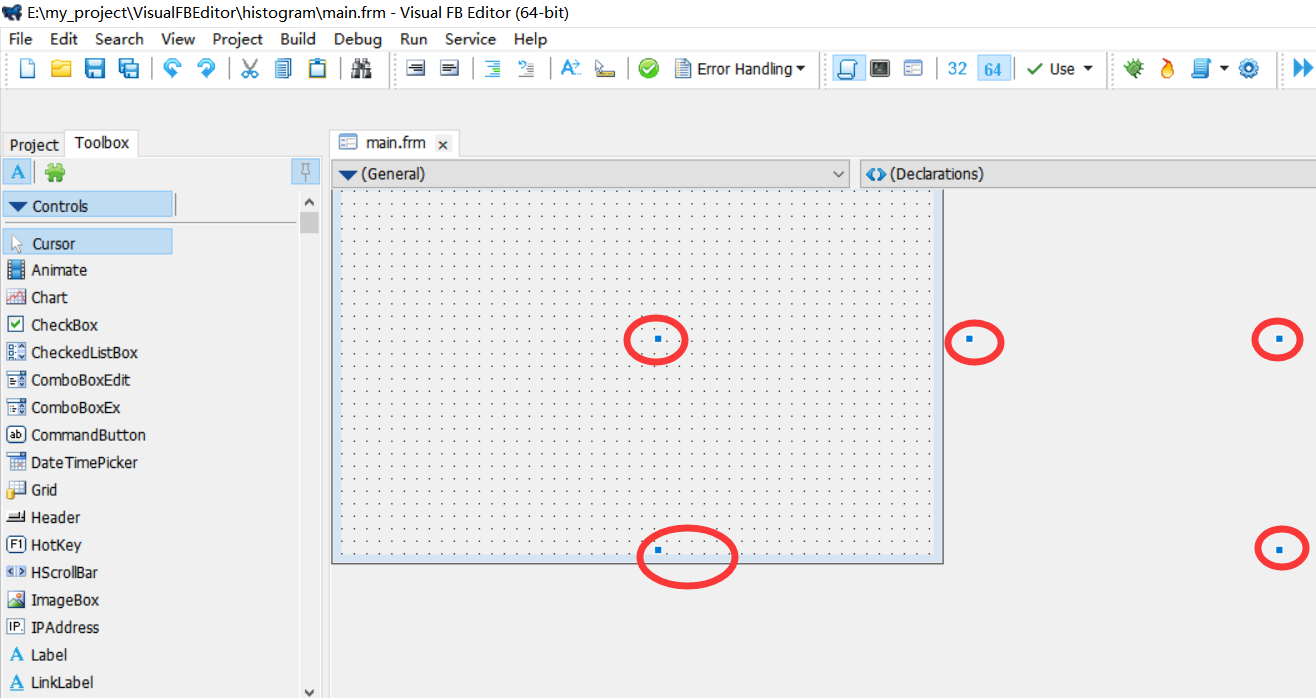This screenshot has width=1316, height=698.
Task: Open compiler settings with the gear icon
Action: 1247,68
